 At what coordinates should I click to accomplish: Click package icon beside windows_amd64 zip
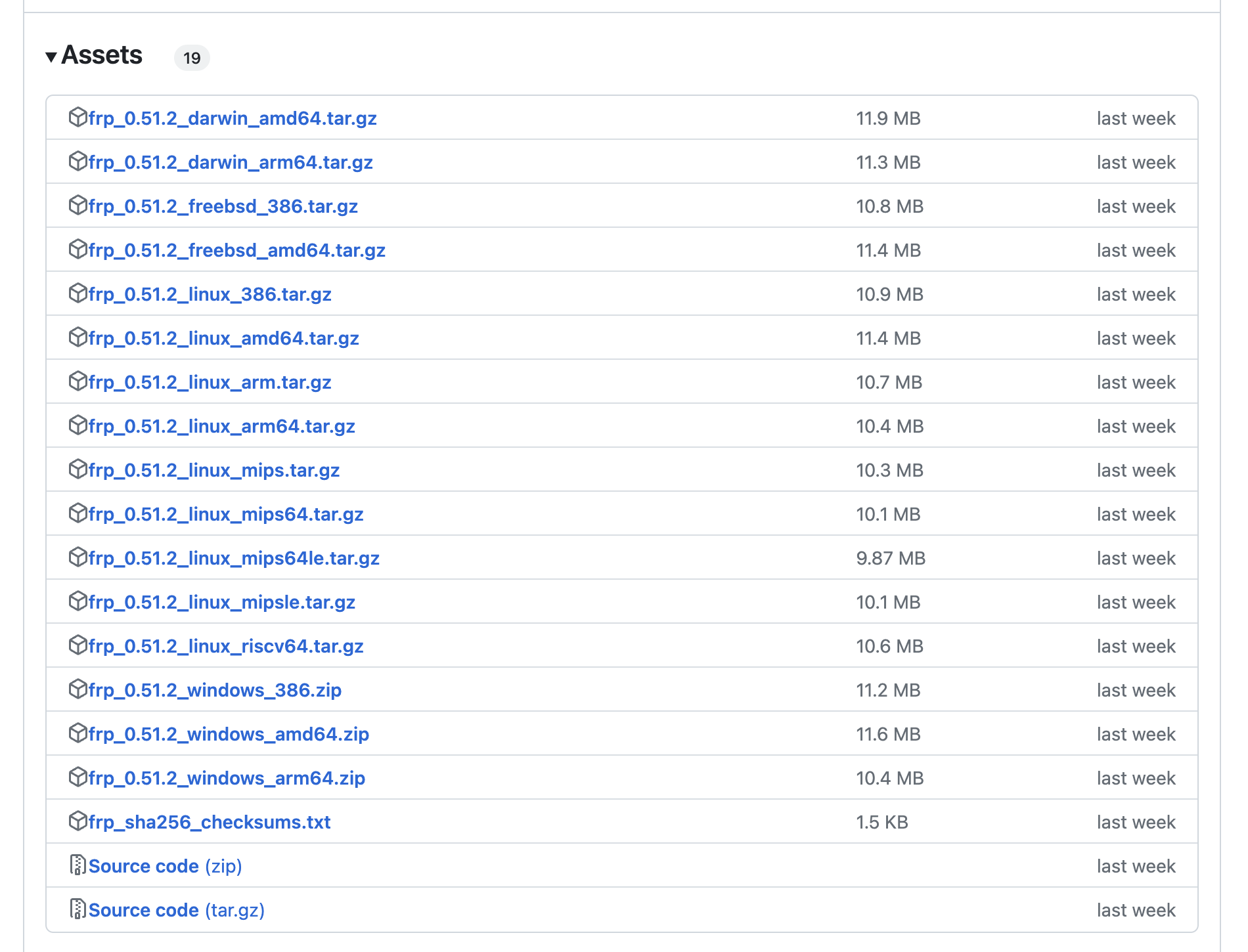(78, 733)
